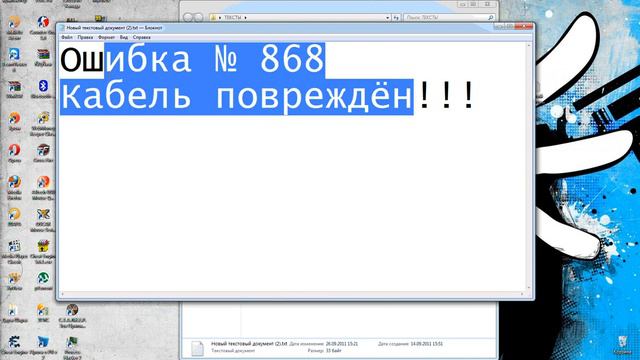
Task: Select the green flag icon at bottom of desktop
Action: tap(72, 348)
